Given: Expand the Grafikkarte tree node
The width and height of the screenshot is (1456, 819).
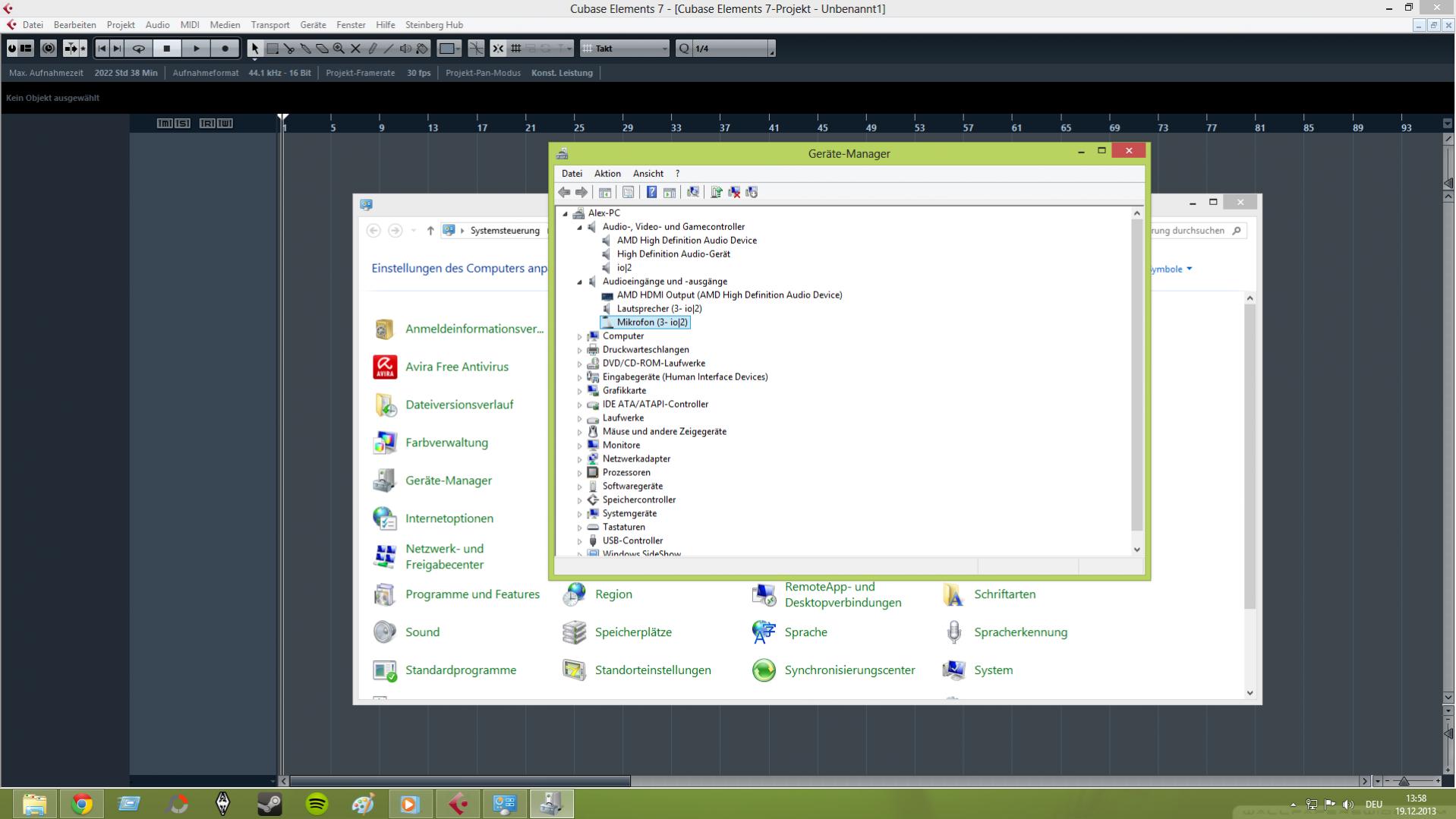Looking at the screenshot, I should tap(580, 391).
